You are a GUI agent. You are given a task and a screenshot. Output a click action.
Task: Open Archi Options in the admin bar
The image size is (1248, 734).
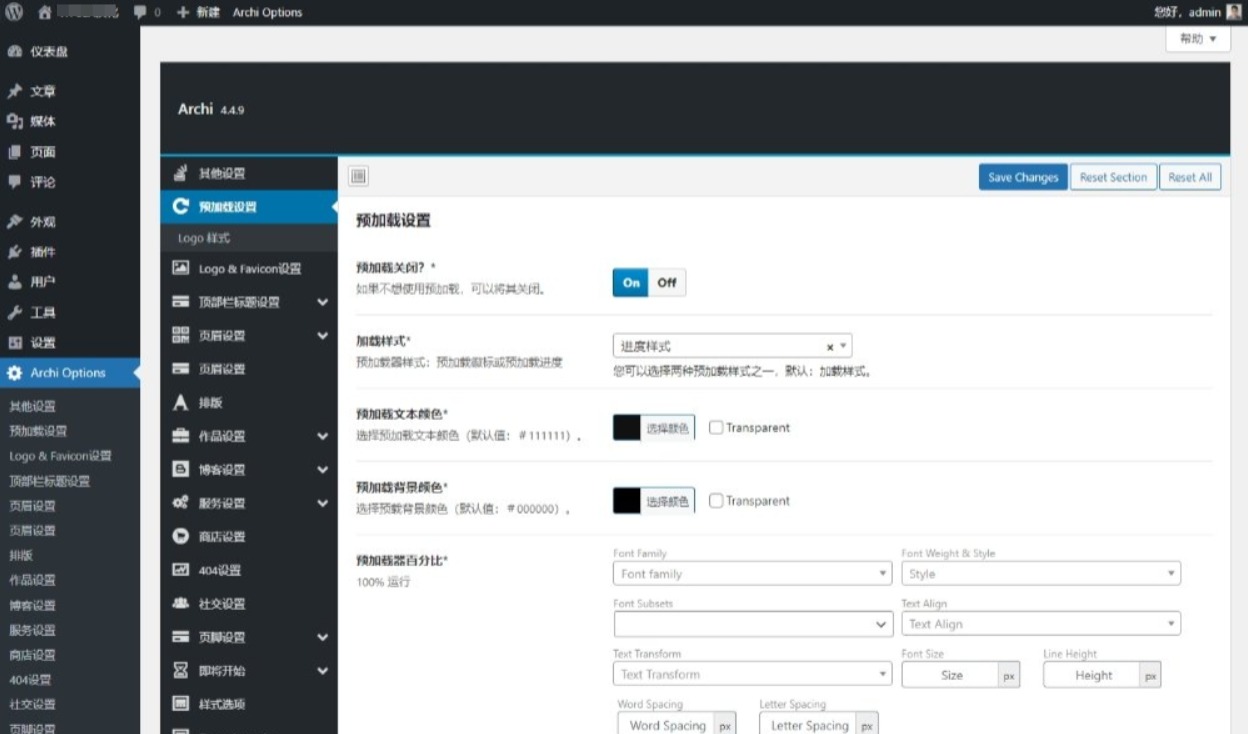267,12
